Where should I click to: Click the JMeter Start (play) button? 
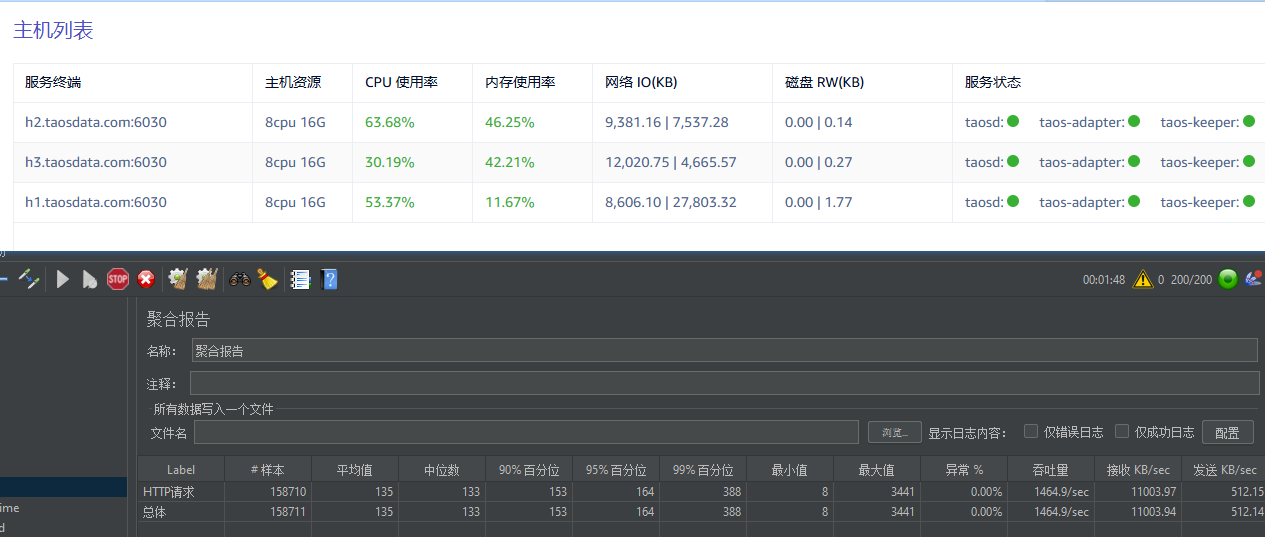tap(62, 280)
